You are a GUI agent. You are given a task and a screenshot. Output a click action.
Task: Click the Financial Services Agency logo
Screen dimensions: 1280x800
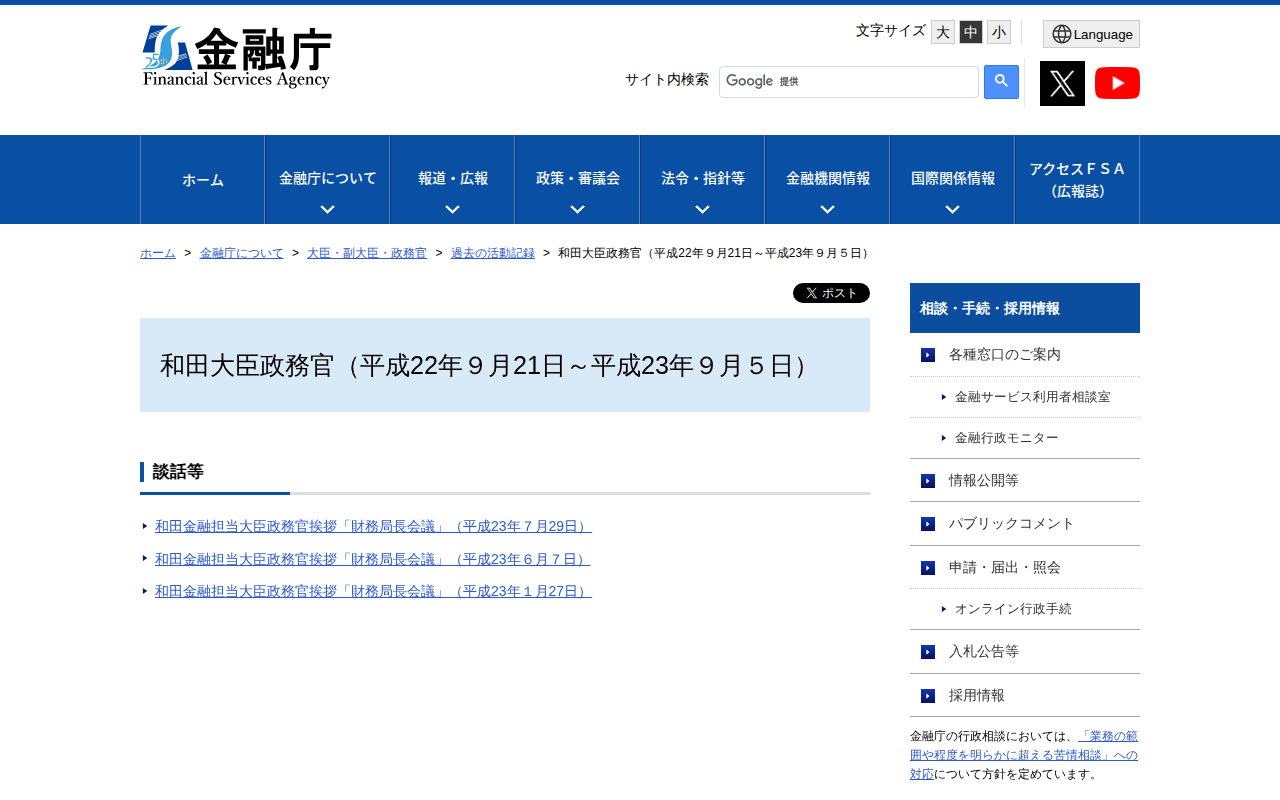(237, 57)
